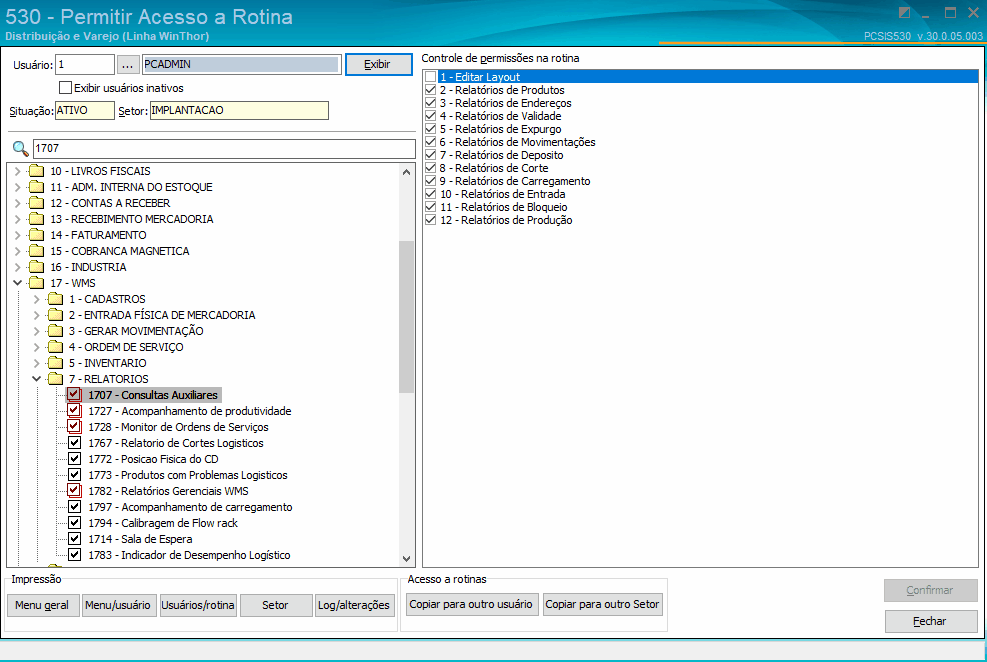Expand the 13 - RECEBIMENTO MERCADORIA node
This screenshot has width=987, height=662.
click(x=18, y=219)
